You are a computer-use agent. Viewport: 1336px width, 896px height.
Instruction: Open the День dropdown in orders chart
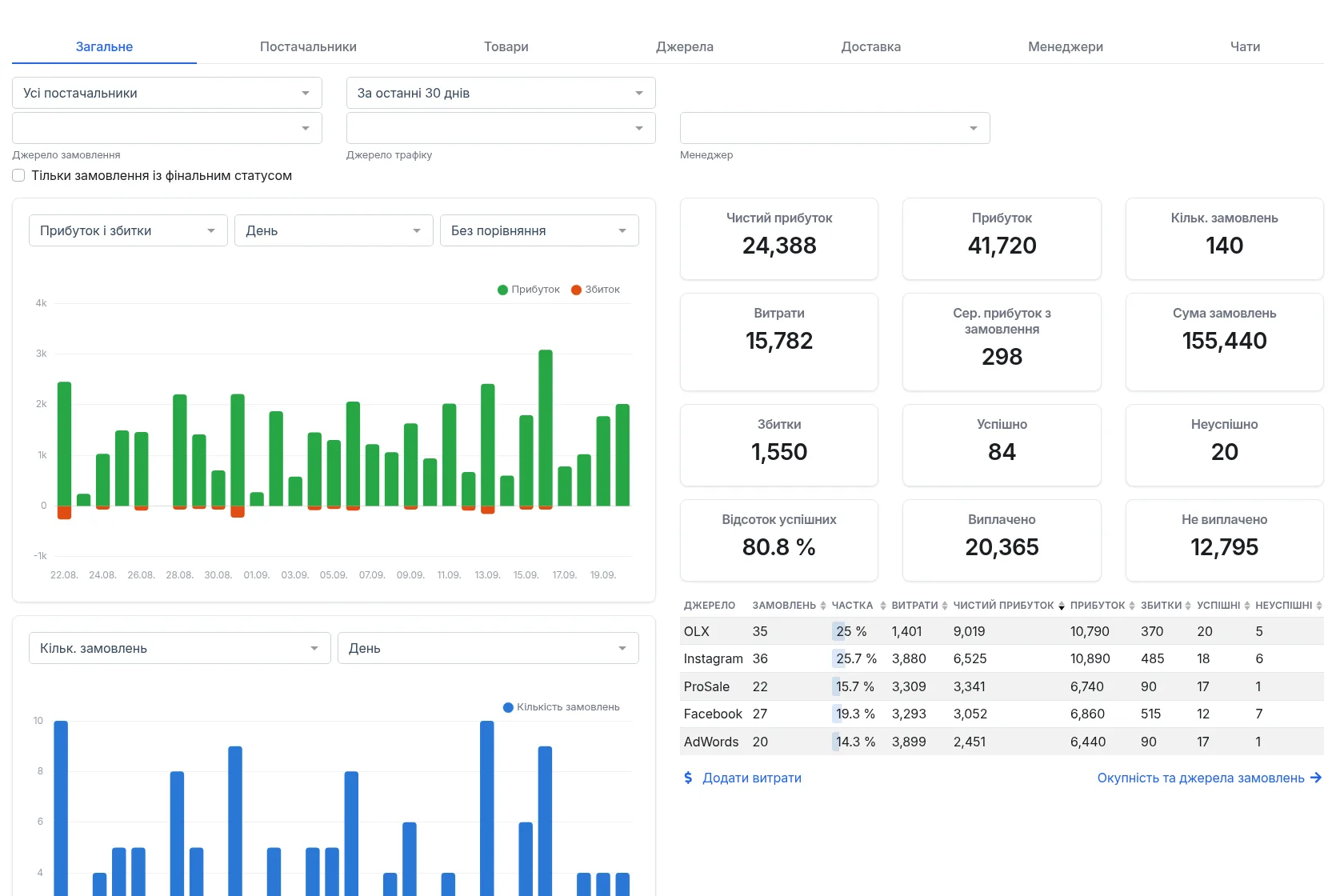coord(488,648)
